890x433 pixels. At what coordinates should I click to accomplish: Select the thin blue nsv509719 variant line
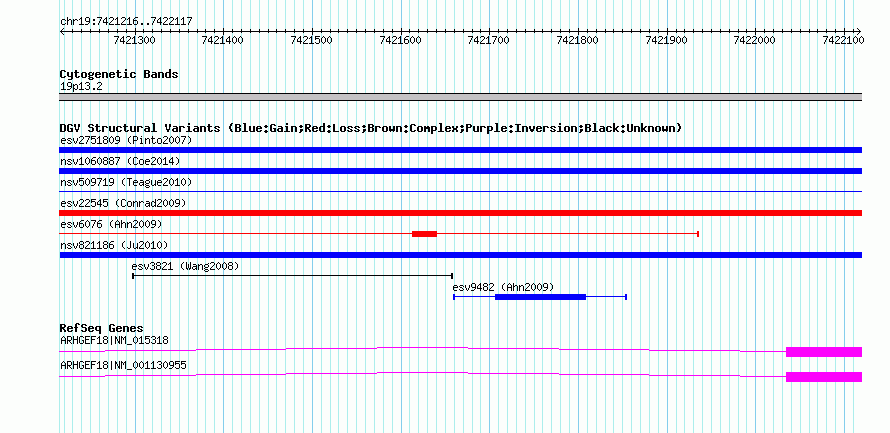coord(460,192)
